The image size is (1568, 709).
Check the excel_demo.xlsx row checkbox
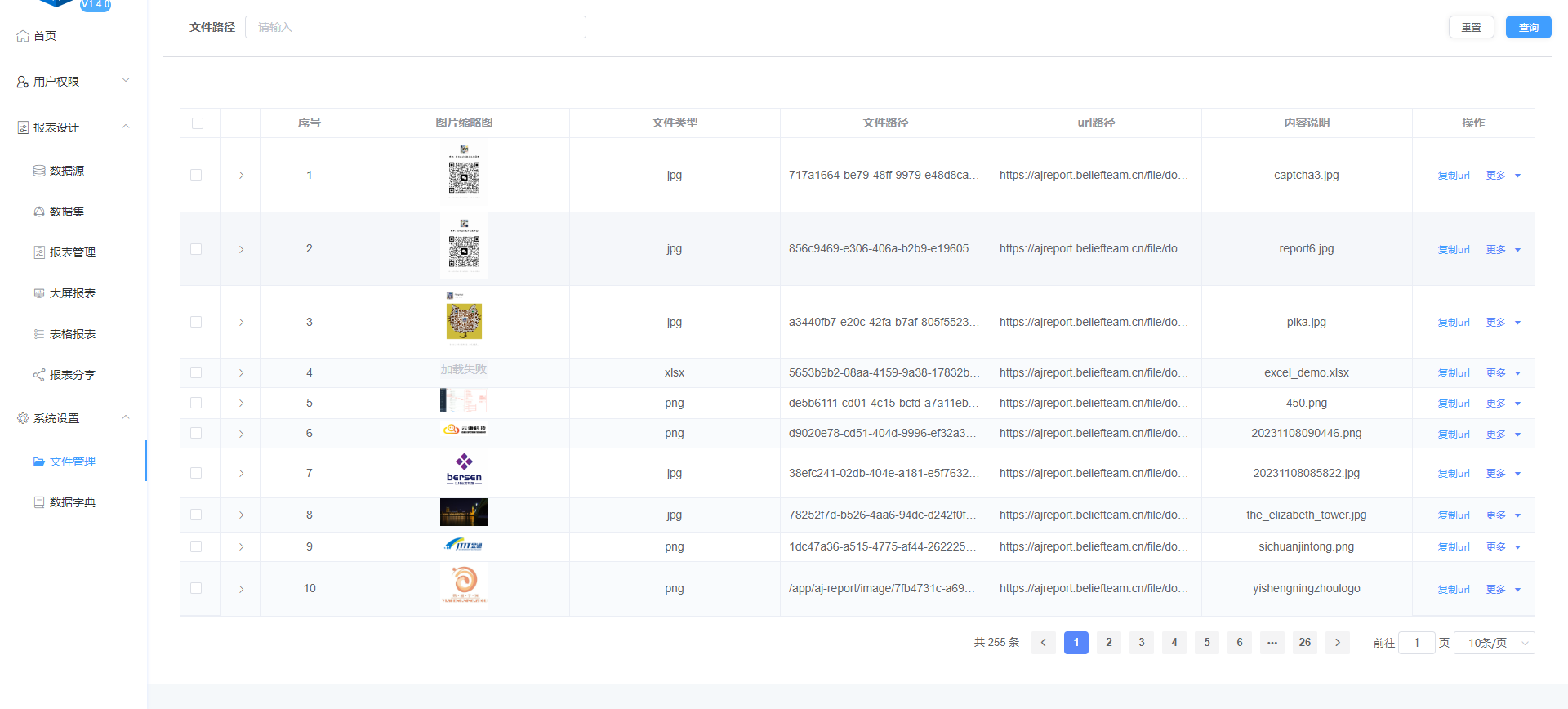pyautogui.click(x=196, y=372)
